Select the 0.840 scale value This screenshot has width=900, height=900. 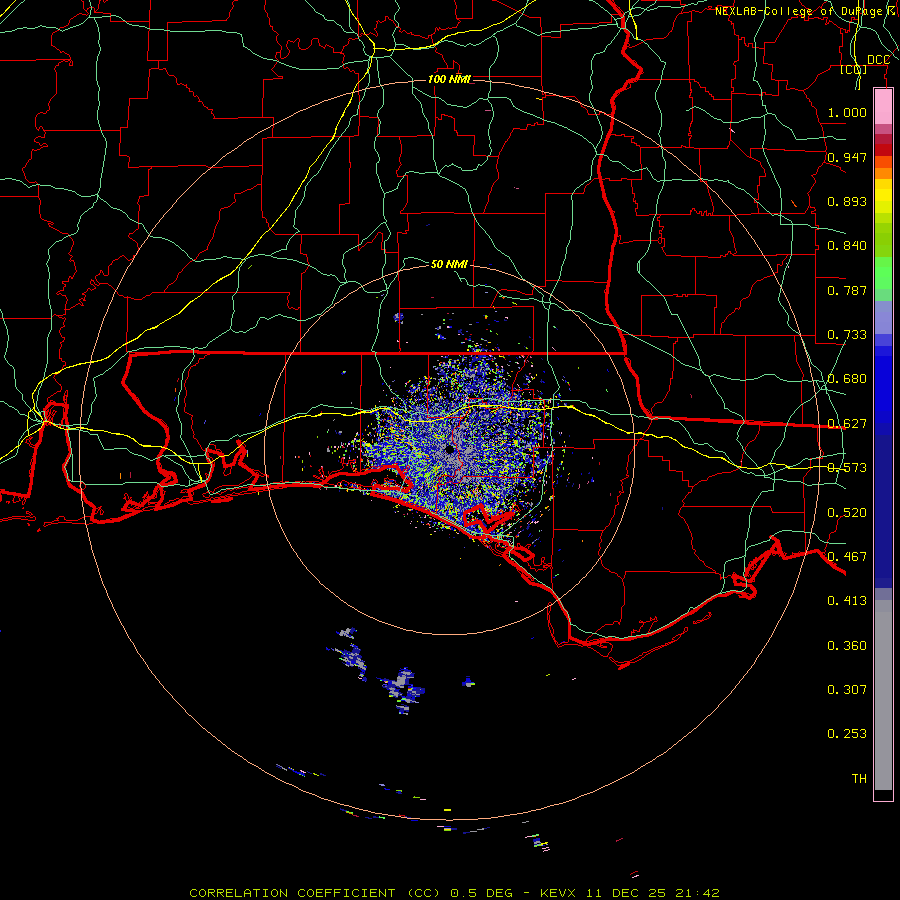pyautogui.click(x=847, y=246)
